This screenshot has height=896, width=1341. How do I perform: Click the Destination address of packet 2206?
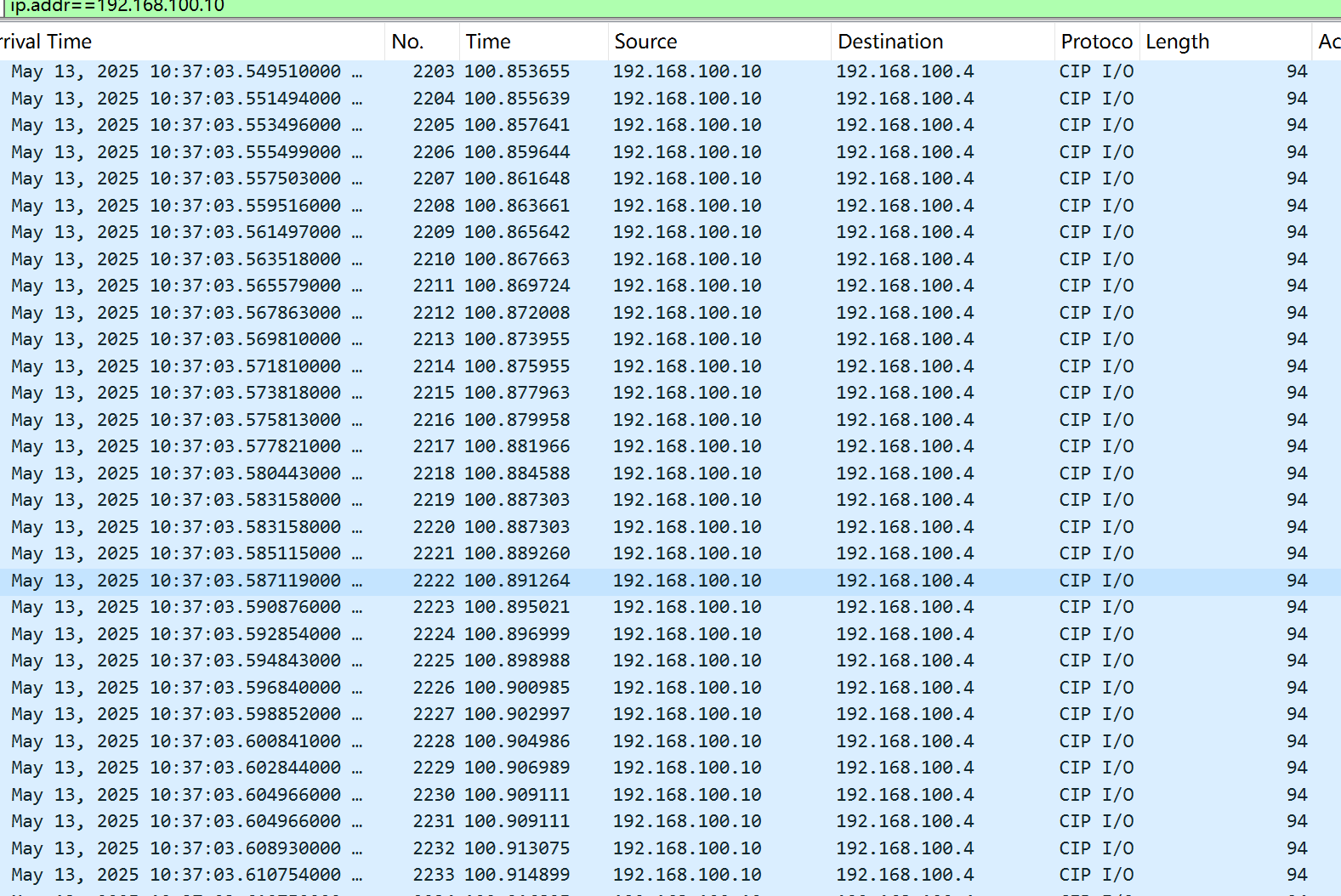[x=905, y=152]
